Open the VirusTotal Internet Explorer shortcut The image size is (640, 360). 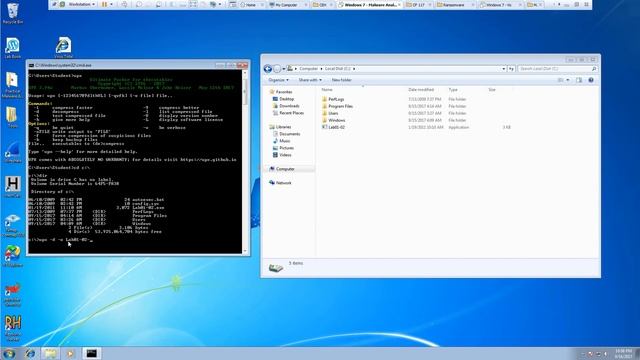63,47
